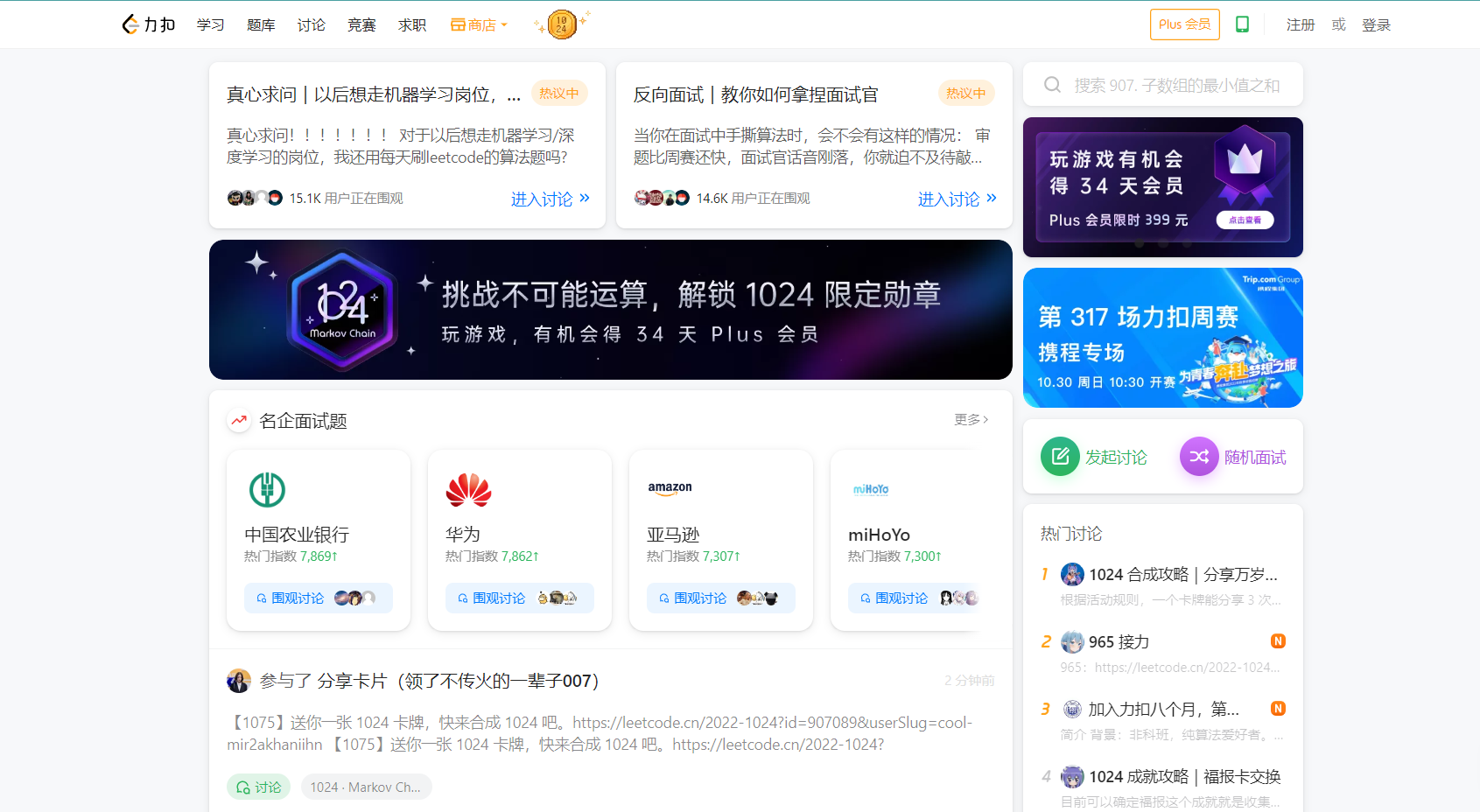Click 围观讨论 under 中国农业银行
The height and width of the screenshot is (812, 1480).
point(319,598)
